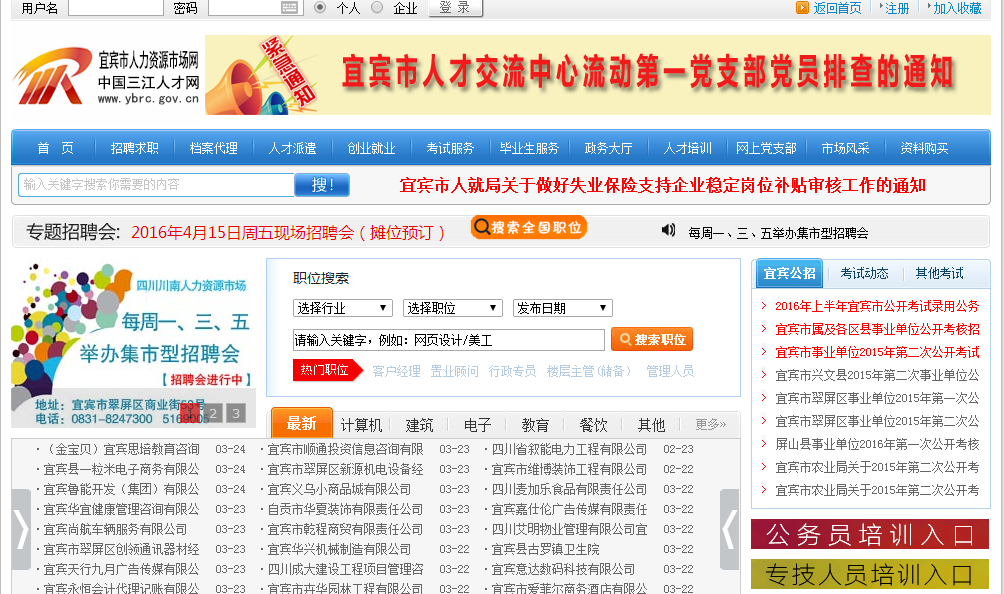The image size is (1004, 594).
Task: Switch to the 其他考试 tab
Action: (x=939, y=273)
